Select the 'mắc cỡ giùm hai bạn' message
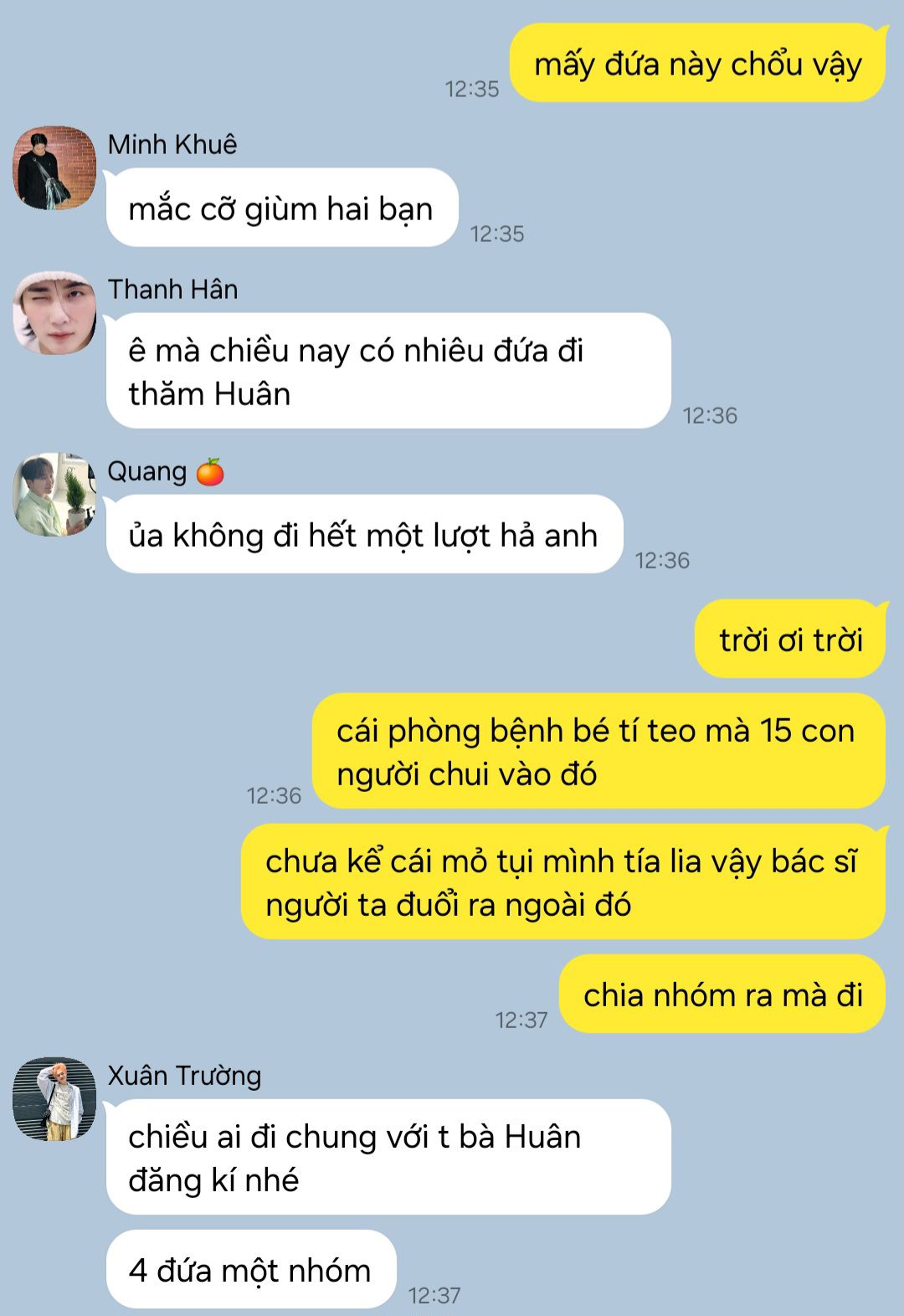This screenshot has height=1316, width=904. (282, 208)
